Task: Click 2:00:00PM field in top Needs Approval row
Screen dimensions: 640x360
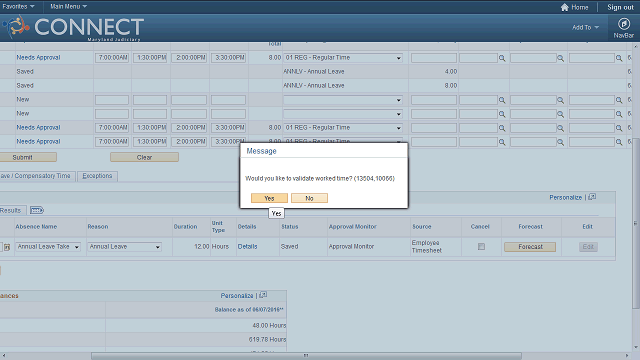Action: (189, 58)
